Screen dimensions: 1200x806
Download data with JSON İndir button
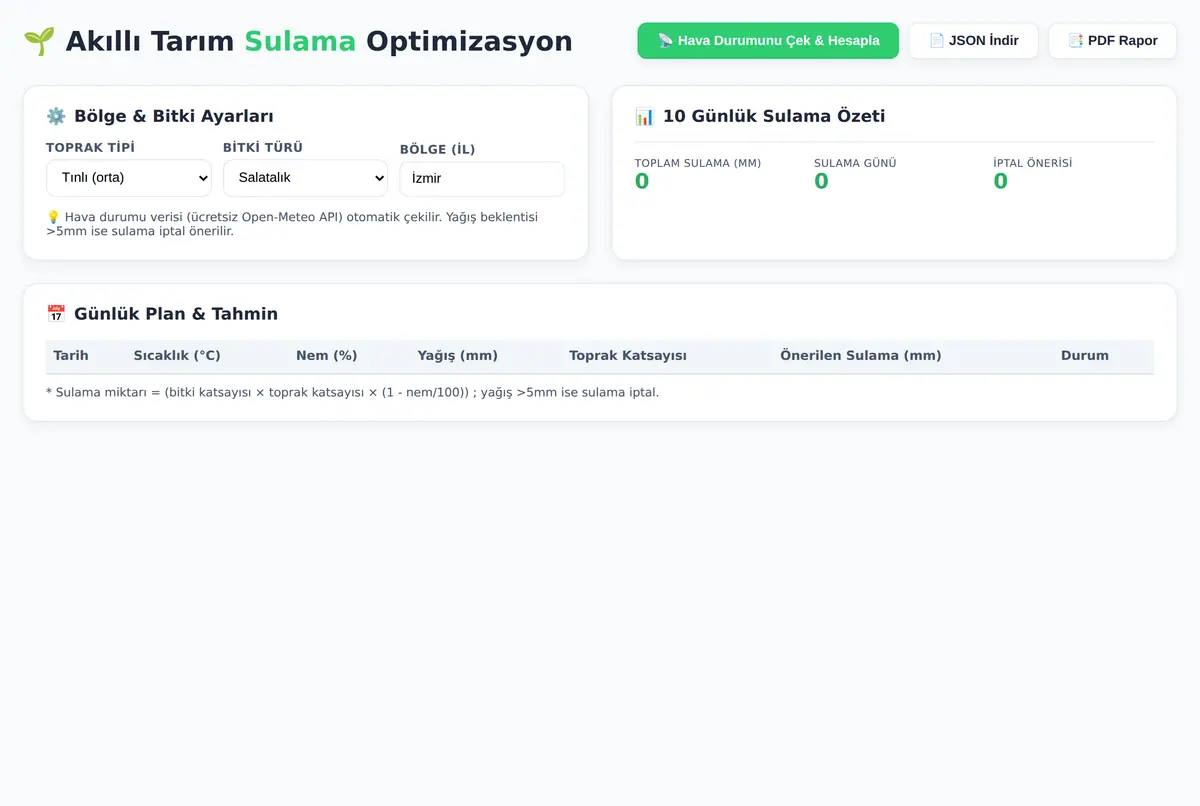pyautogui.click(x=973, y=41)
